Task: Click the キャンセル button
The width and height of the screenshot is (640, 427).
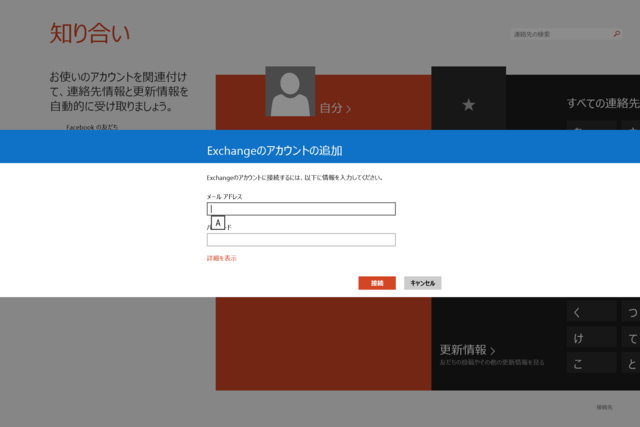Action: [422, 283]
